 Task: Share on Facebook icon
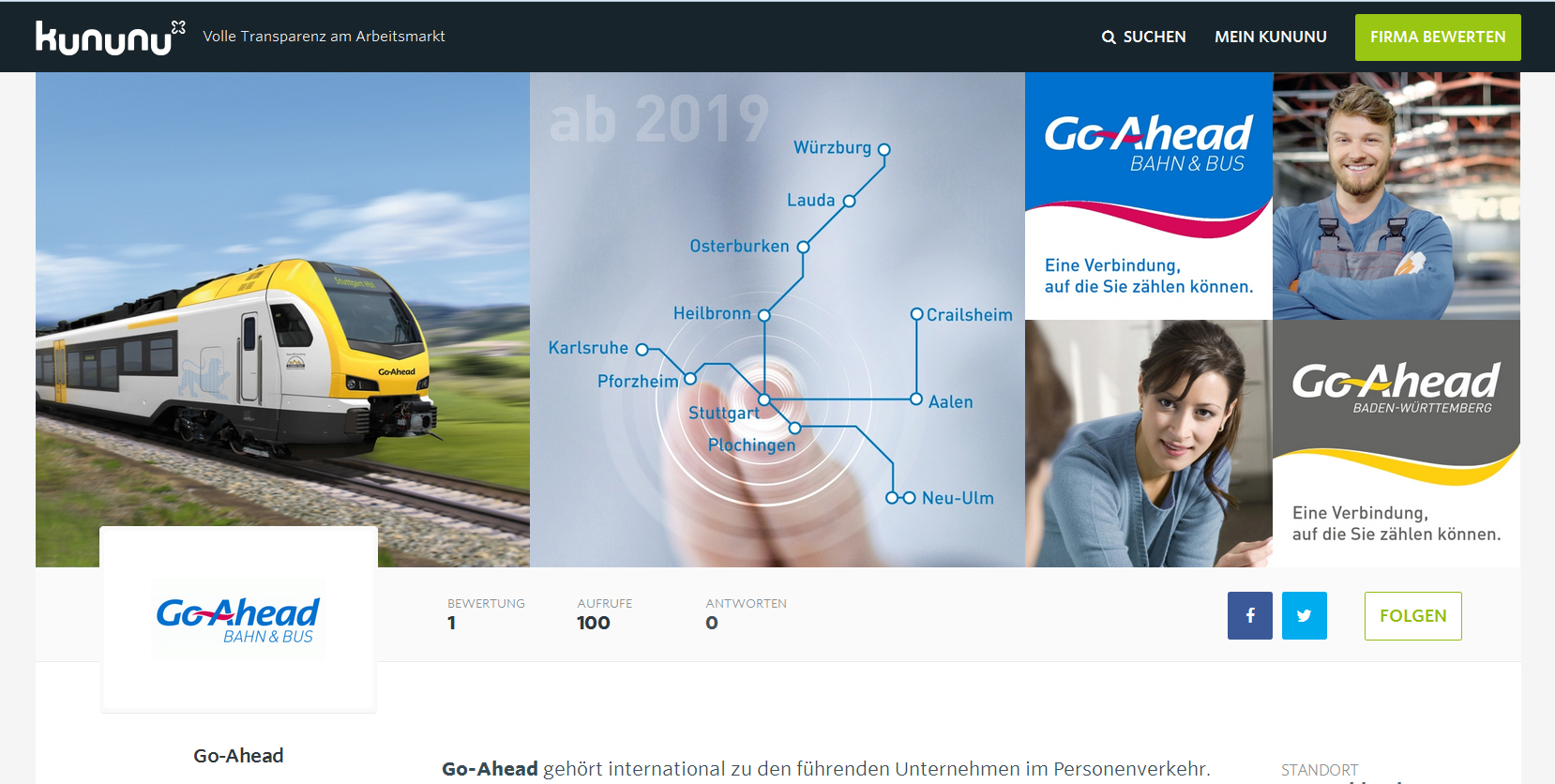[1250, 616]
